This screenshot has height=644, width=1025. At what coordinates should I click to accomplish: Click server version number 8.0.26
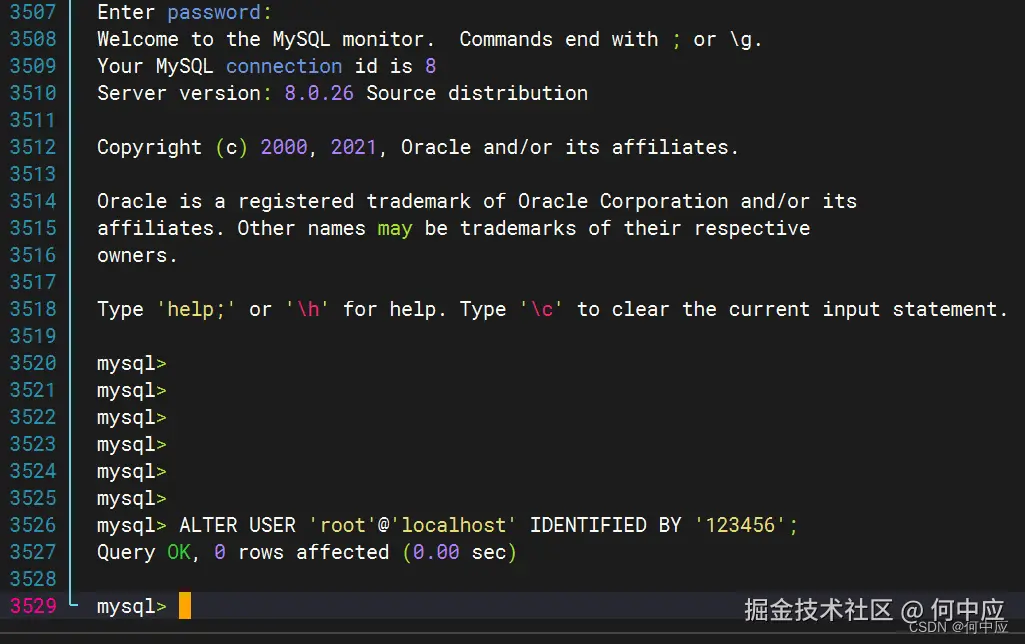319,93
